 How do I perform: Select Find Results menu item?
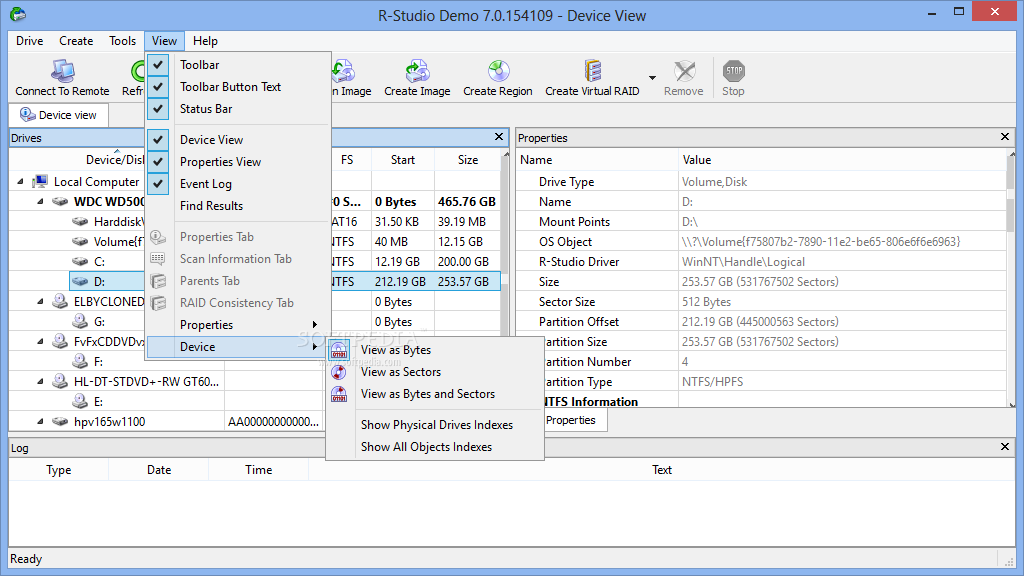238,206
